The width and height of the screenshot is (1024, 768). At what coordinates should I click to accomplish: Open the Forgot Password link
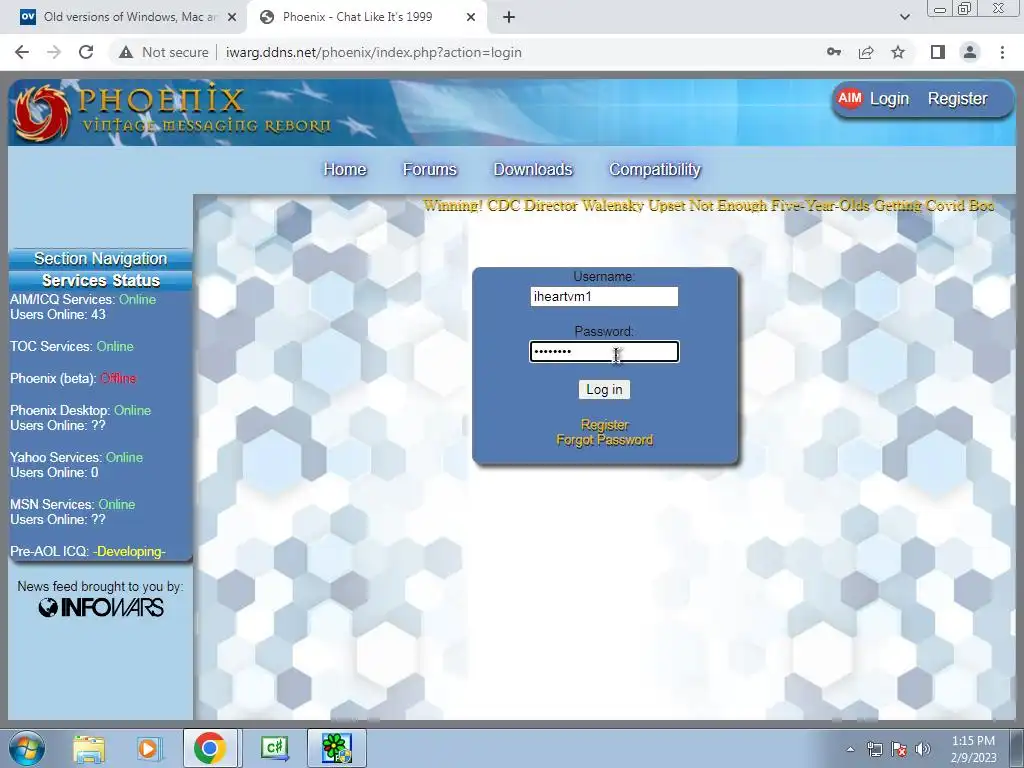pos(605,440)
